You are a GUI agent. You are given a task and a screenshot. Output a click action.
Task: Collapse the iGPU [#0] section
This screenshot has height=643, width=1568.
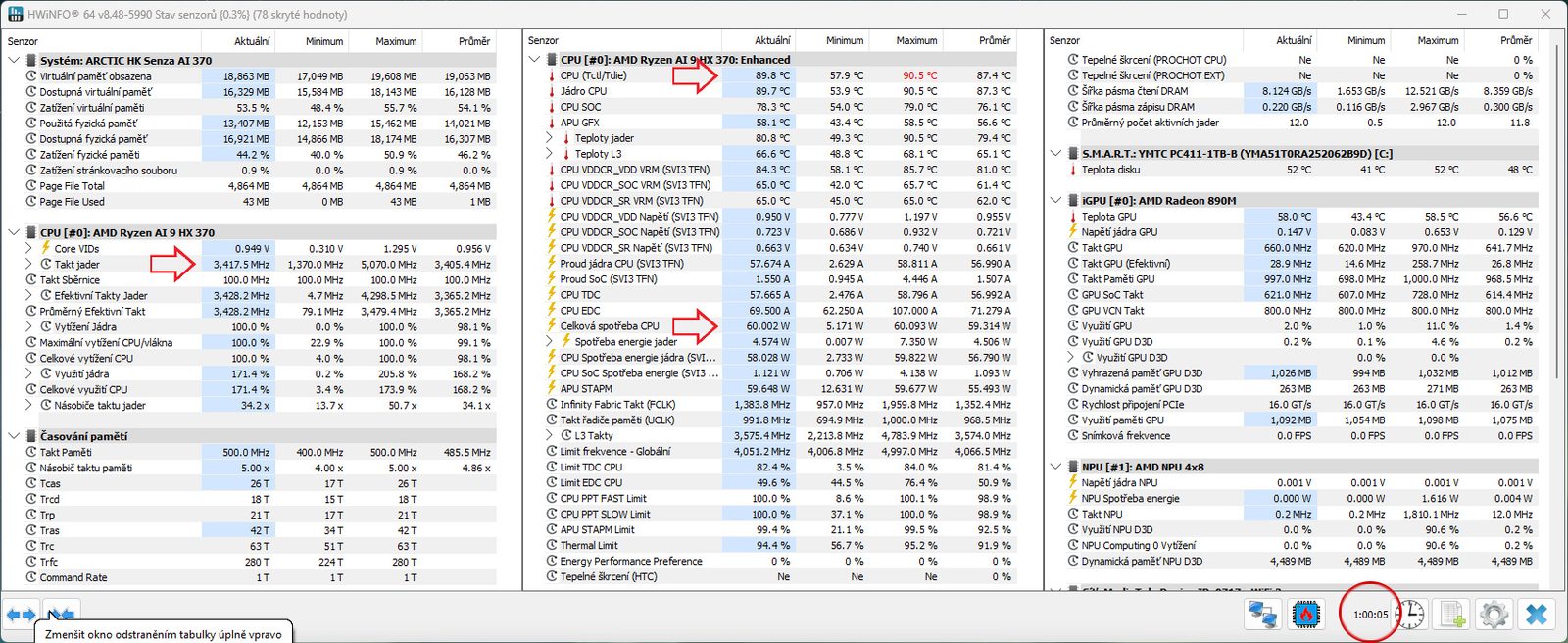1055,201
